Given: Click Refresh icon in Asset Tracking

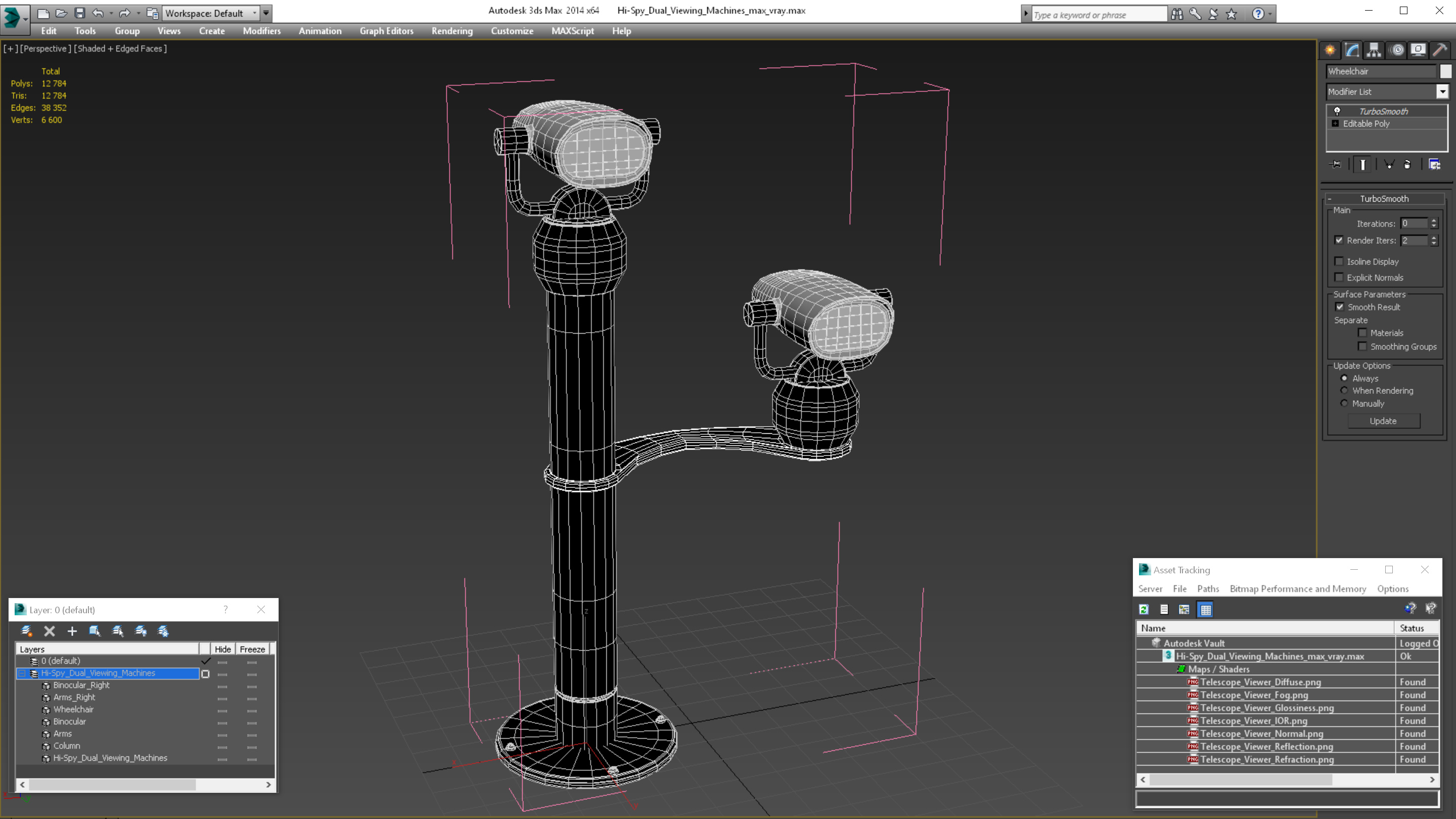Looking at the screenshot, I should pyautogui.click(x=1144, y=609).
